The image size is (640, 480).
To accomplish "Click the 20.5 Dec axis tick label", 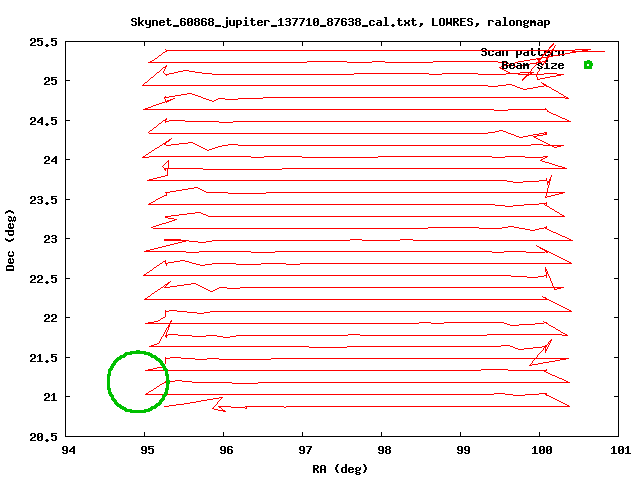I will click(x=43, y=437).
